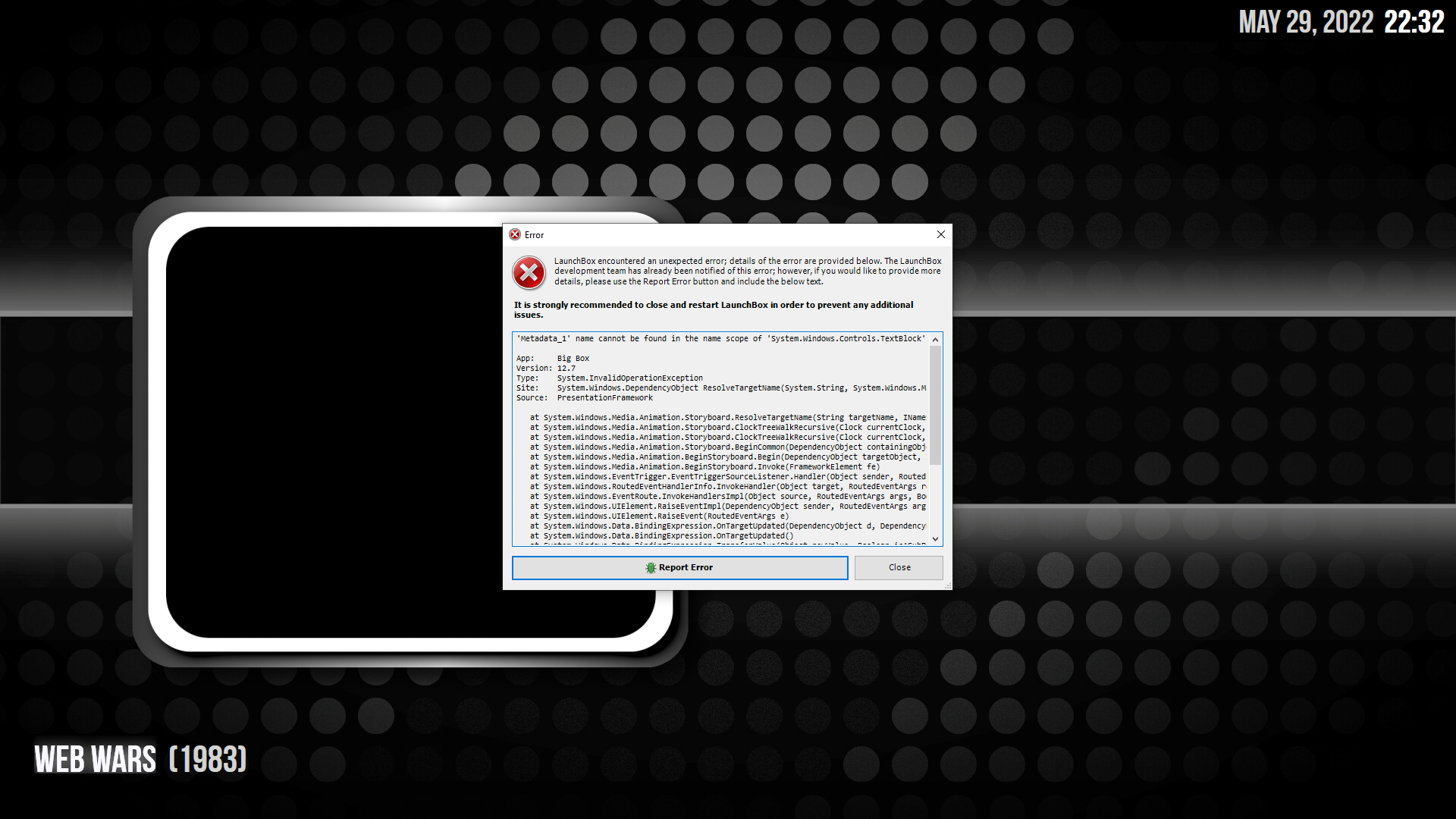Click the BindingExpression.OnTargetUpdated() line
1456x819 pixels.
coord(661,535)
